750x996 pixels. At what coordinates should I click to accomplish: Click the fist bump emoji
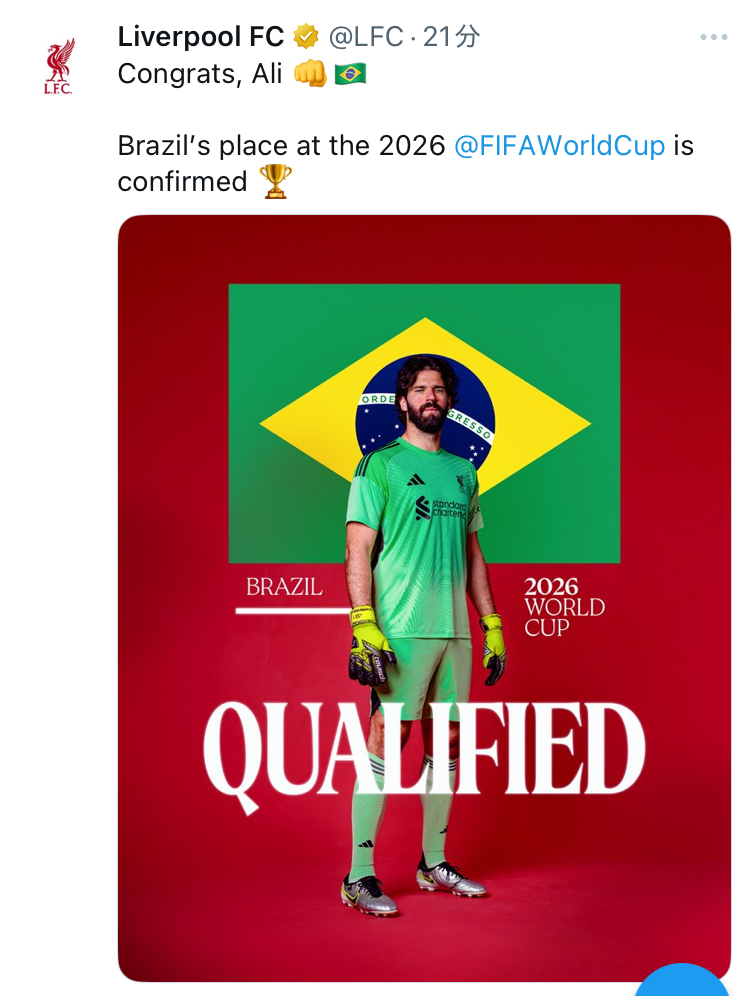click(310, 74)
